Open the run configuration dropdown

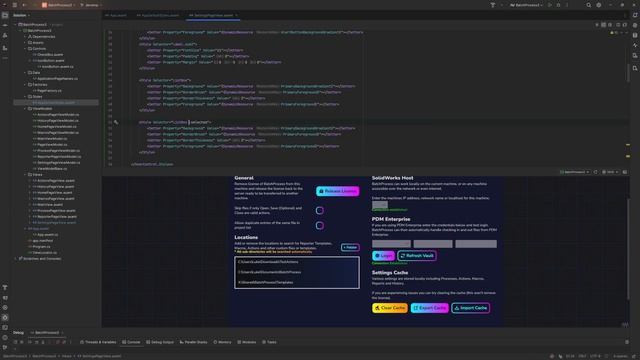(527, 5)
